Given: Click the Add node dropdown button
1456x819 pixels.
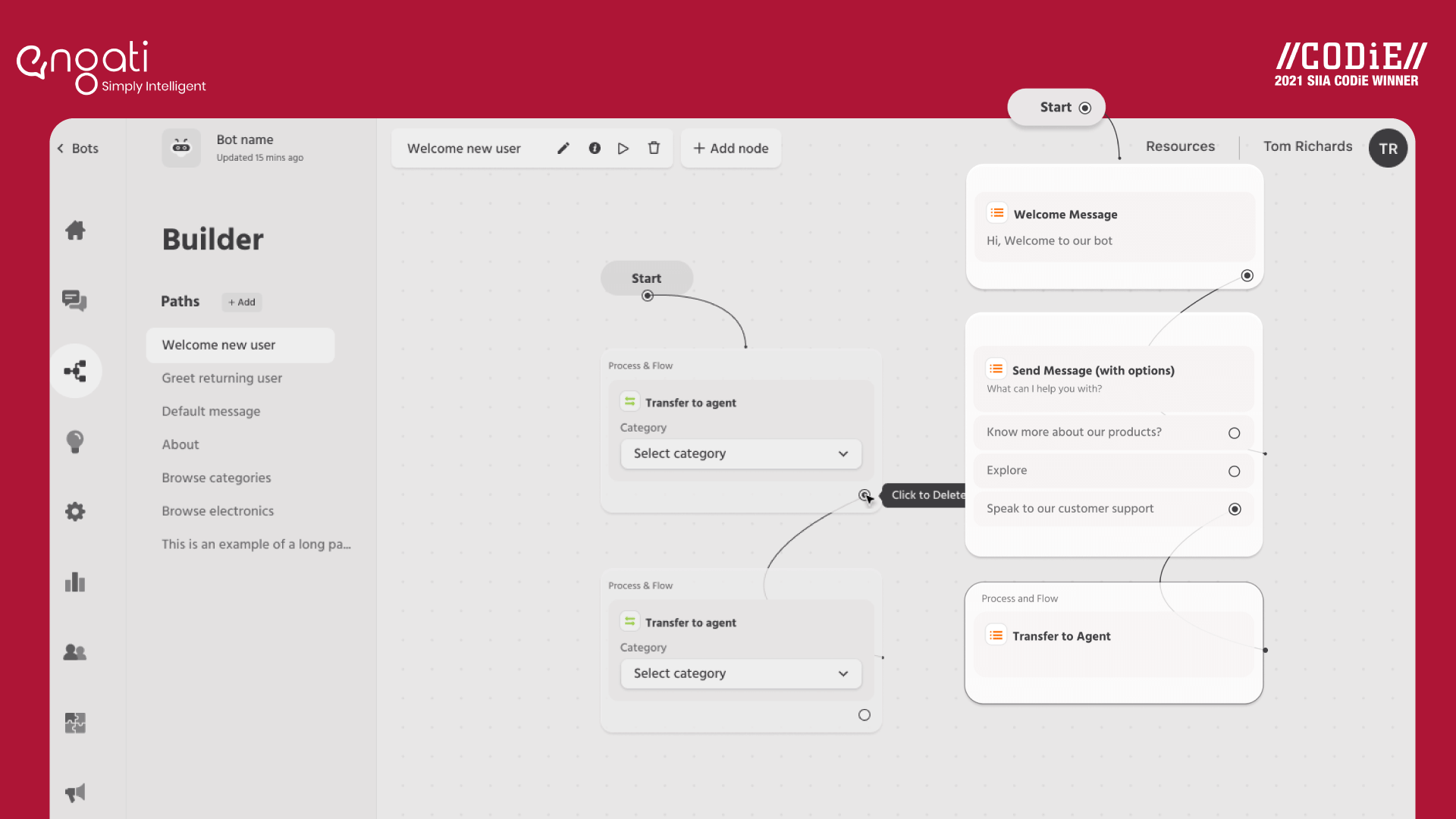Looking at the screenshot, I should [x=730, y=148].
